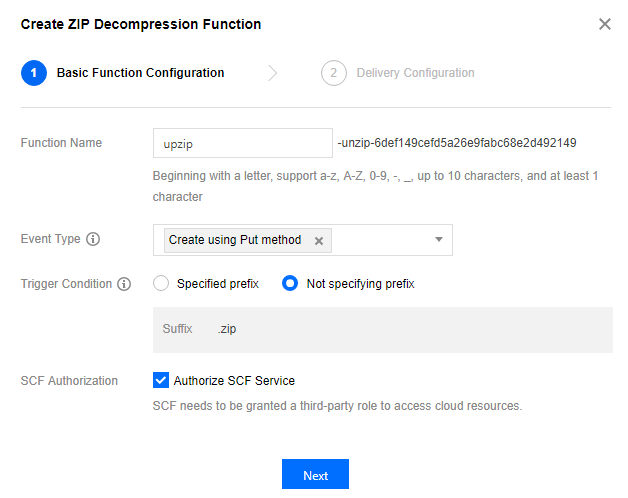The width and height of the screenshot is (628, 498).
Task: Toggle the Authorize SCF Service checkbox
Action: click(161, 380)
